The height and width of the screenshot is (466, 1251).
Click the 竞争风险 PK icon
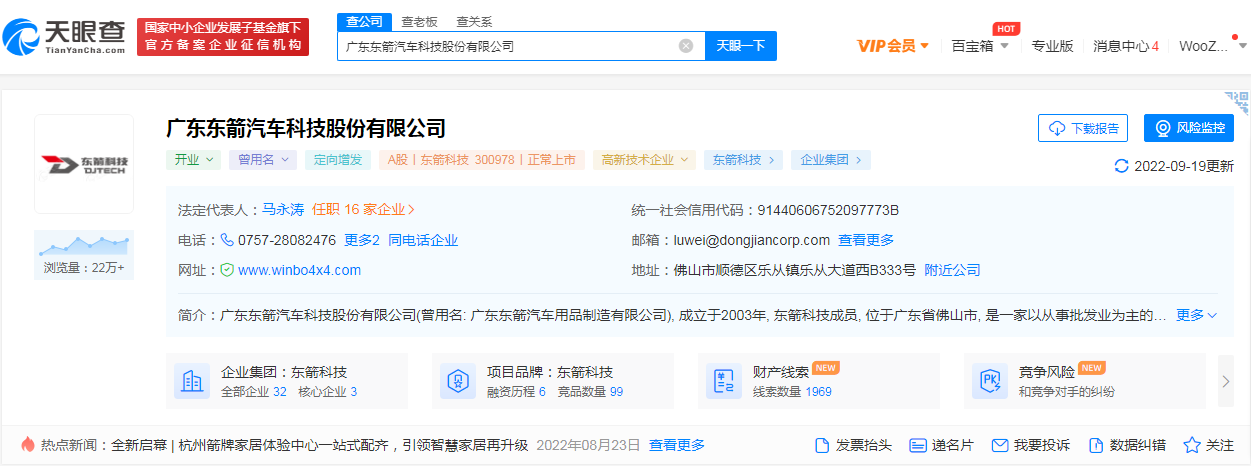coord(989,381)
